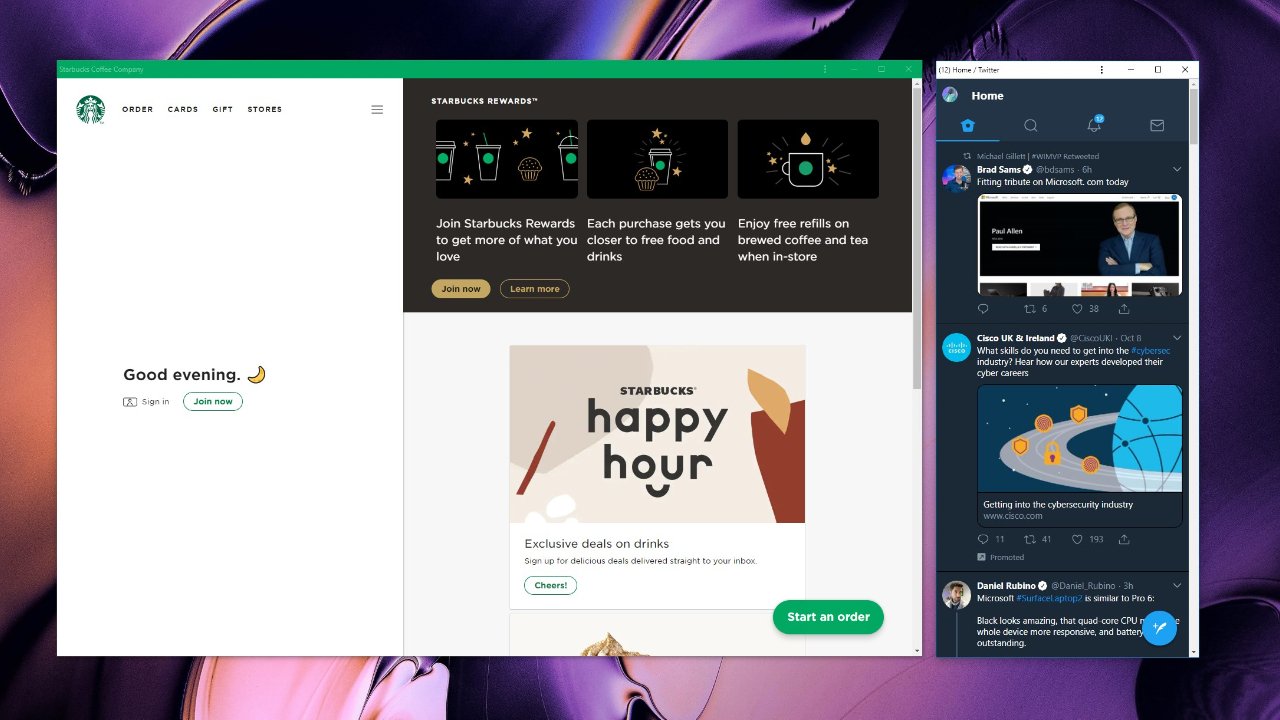Click 'Michael Gillett | #WIMVP Retweeted' text
The height and width of the screenshot is (720, 1280).
coord(1038,156)
